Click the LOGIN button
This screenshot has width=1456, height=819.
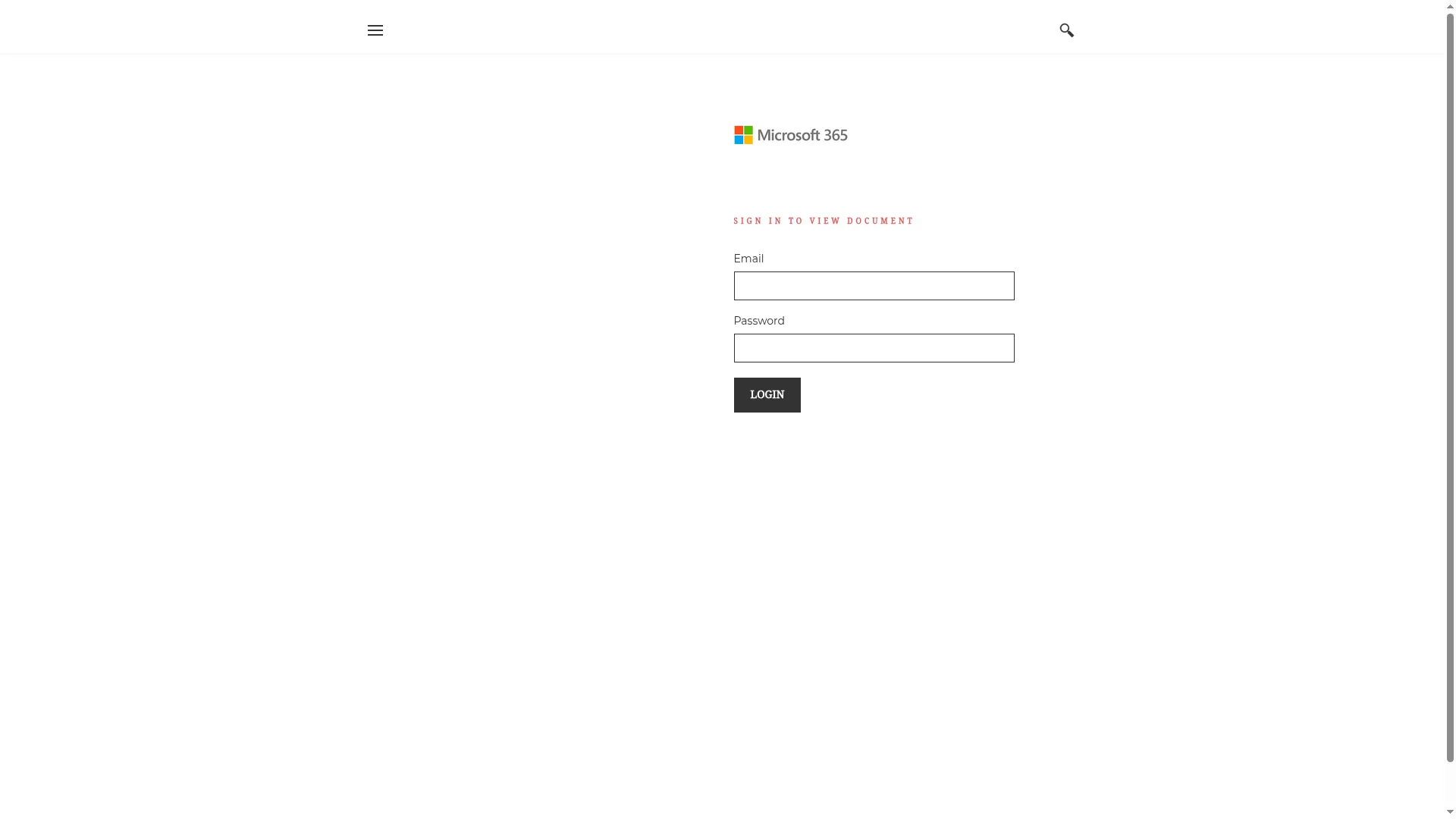(767, 395)
